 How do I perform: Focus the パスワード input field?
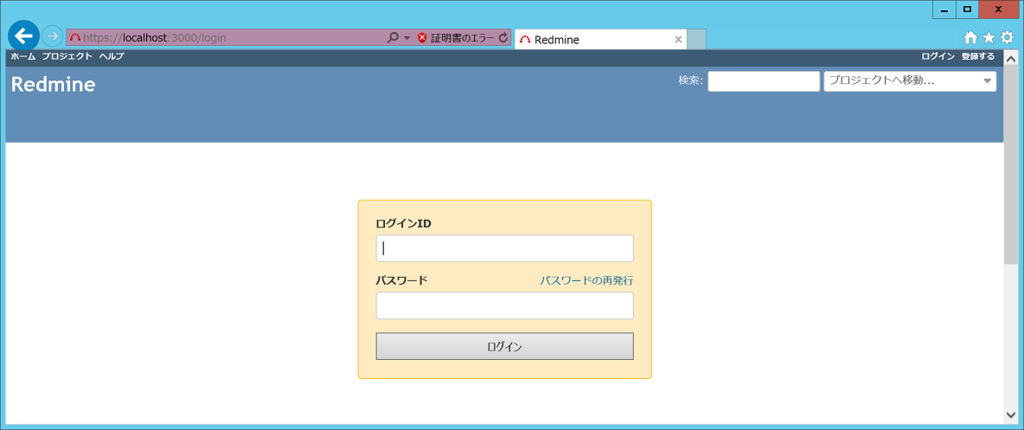(505, 306)
